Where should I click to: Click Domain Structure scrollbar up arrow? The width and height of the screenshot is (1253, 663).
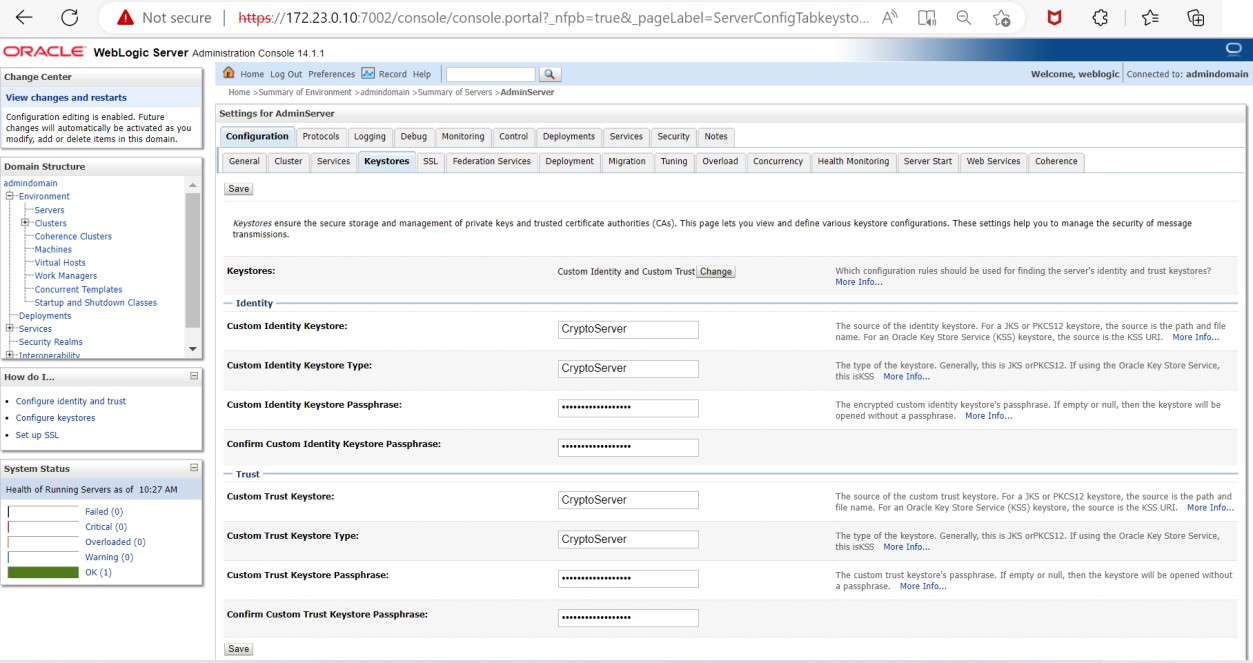click(193, 185)
